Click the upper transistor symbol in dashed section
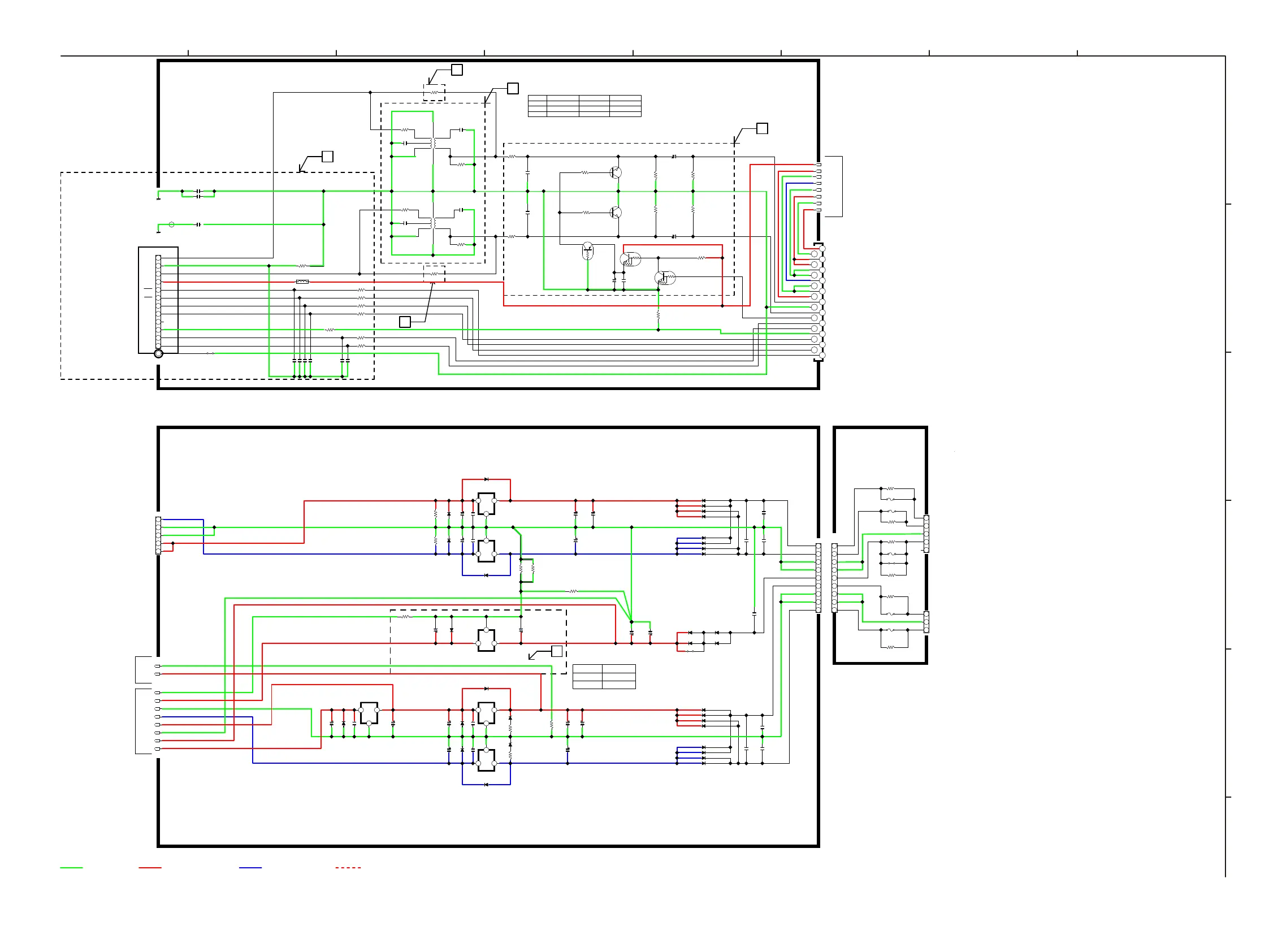 tap(616, 172)
